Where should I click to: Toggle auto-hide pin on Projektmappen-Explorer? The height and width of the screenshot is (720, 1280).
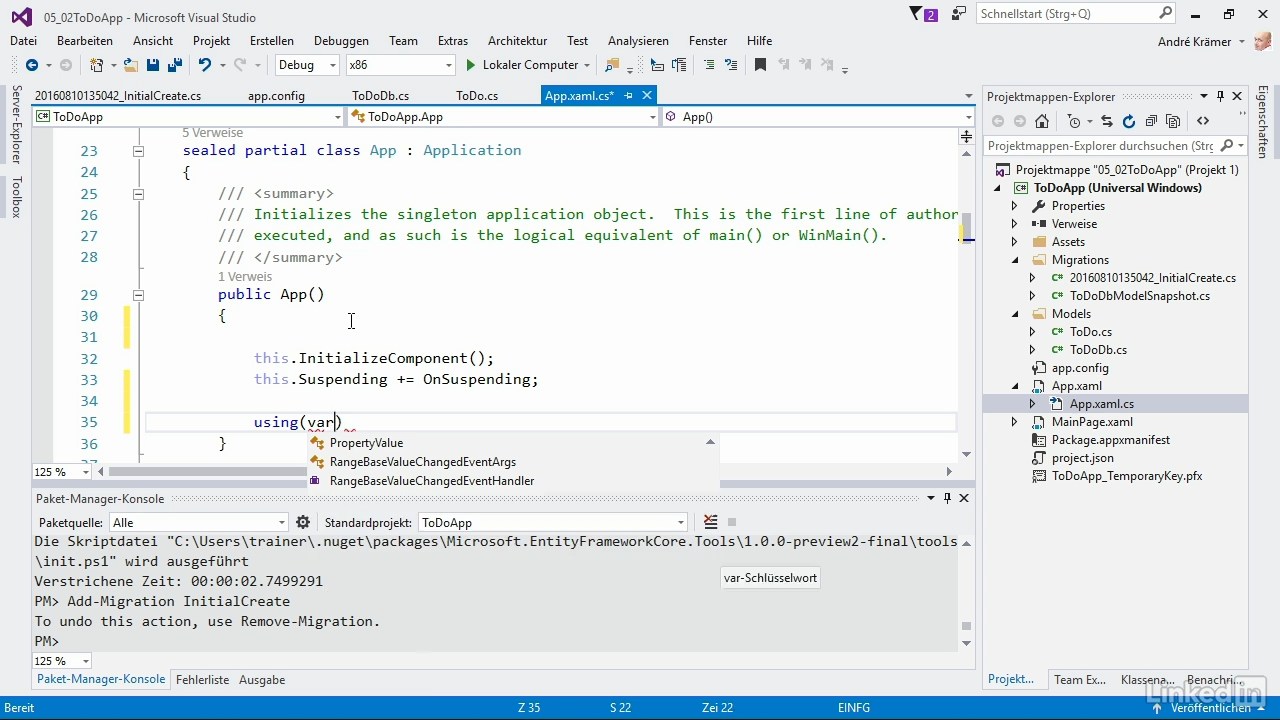pos(1220,97)
